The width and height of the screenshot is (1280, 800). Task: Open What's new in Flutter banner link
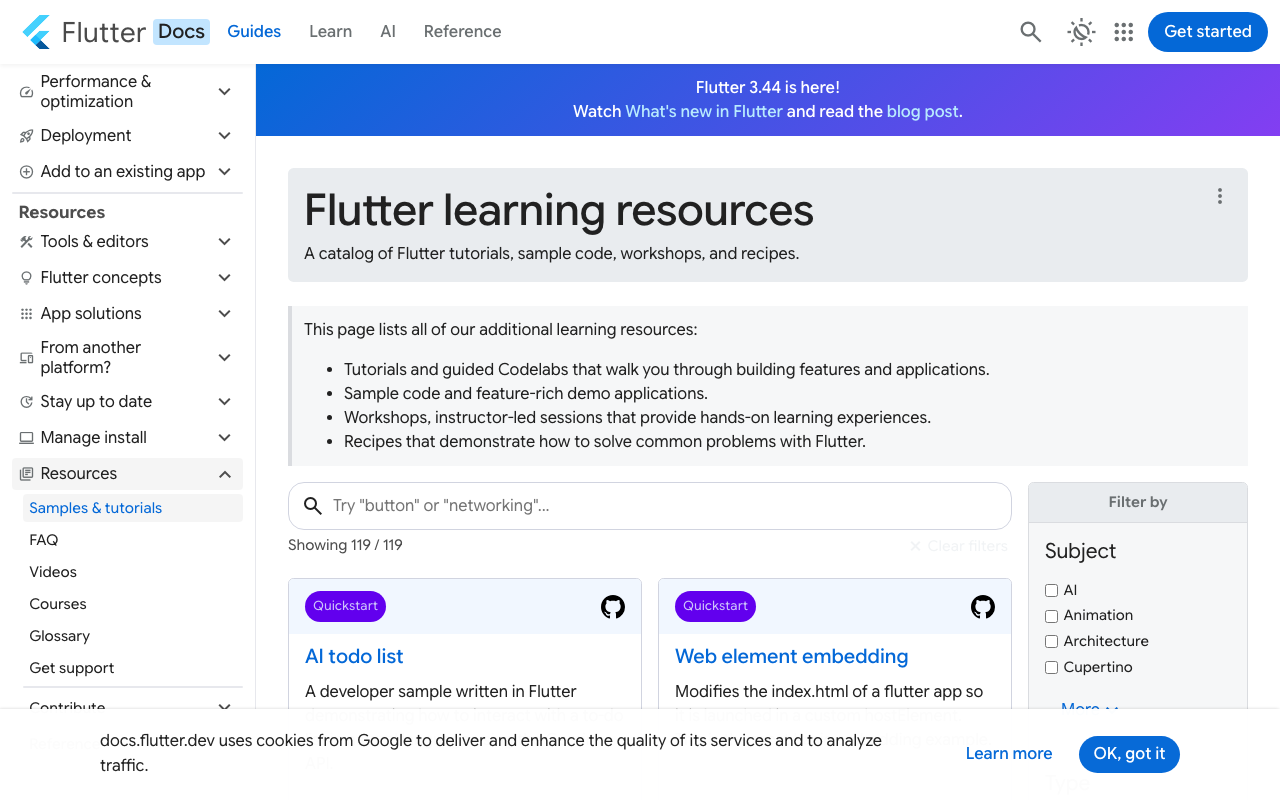click(x=704, y=112)
